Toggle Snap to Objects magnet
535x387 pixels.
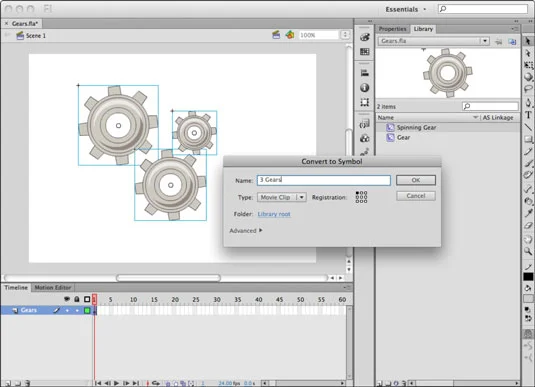(528, 334)
